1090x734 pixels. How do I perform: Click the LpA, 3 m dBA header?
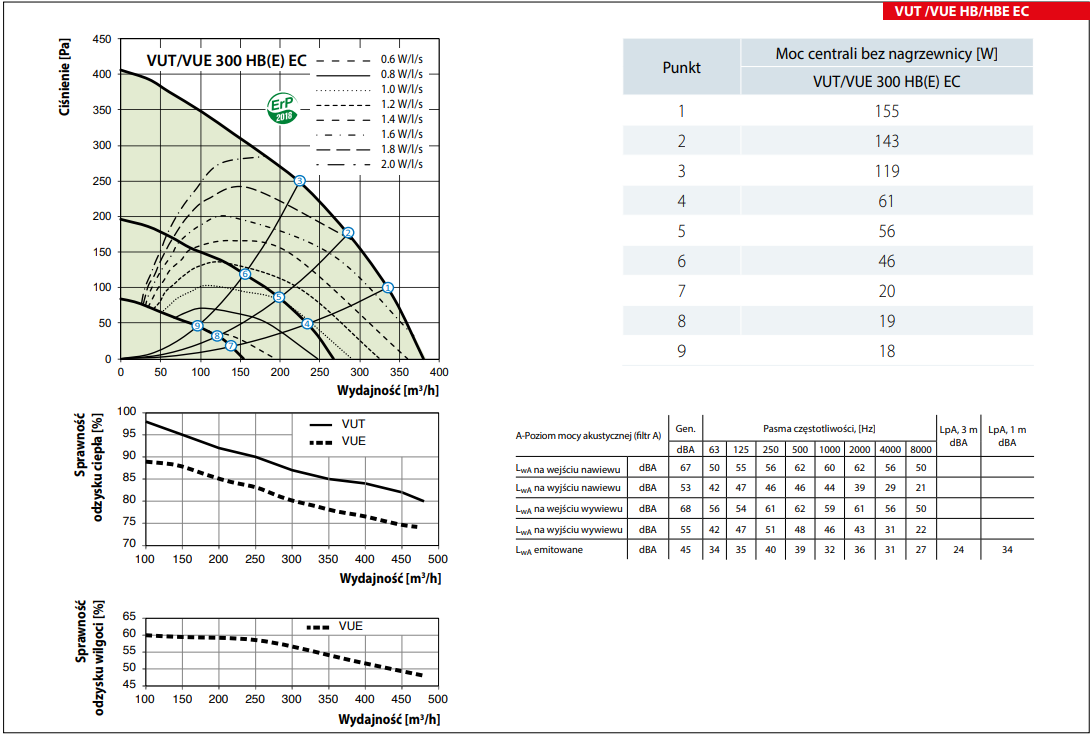click(x=958, y=436)
